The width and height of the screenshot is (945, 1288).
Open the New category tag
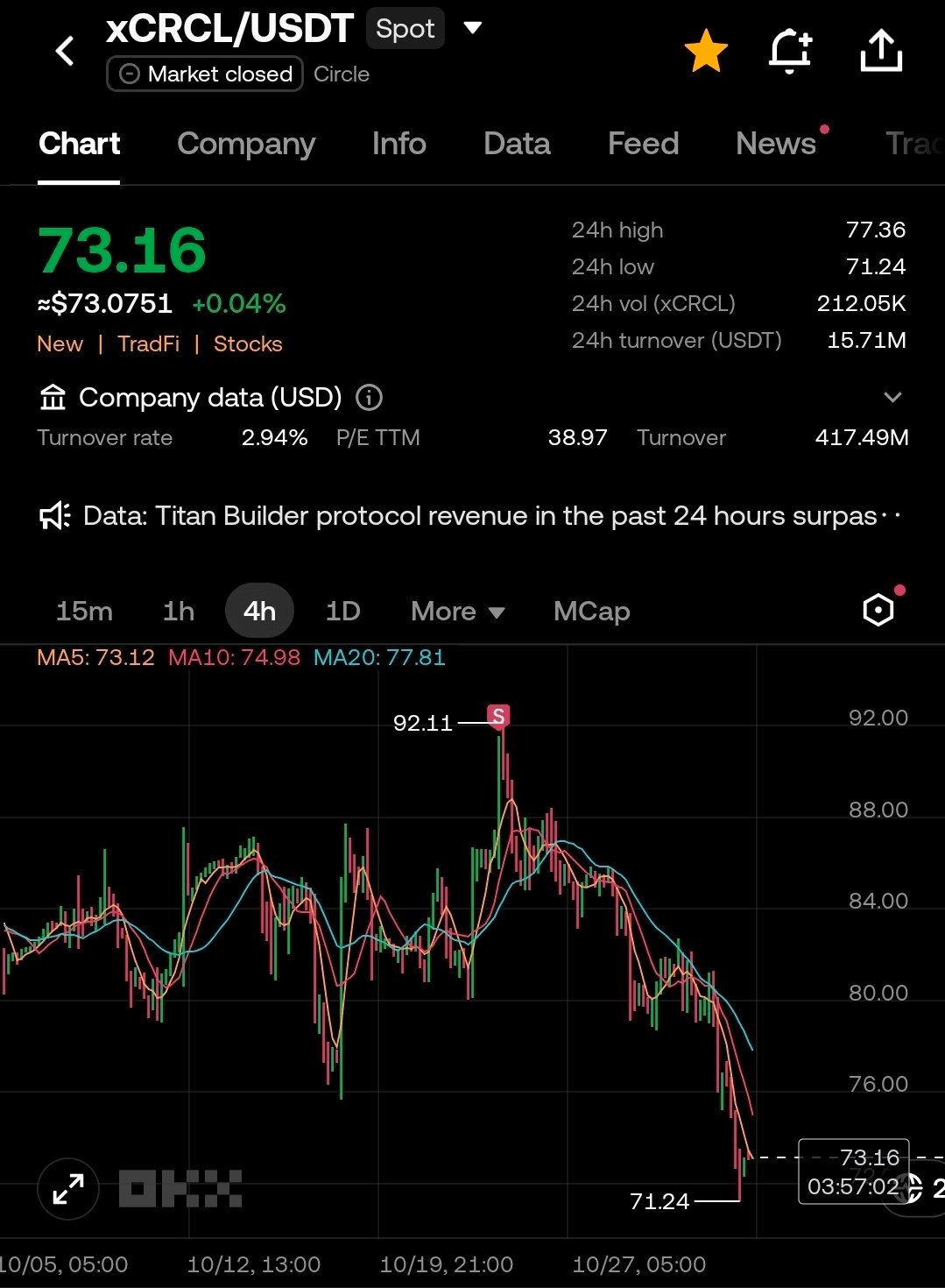coord(60,344)
